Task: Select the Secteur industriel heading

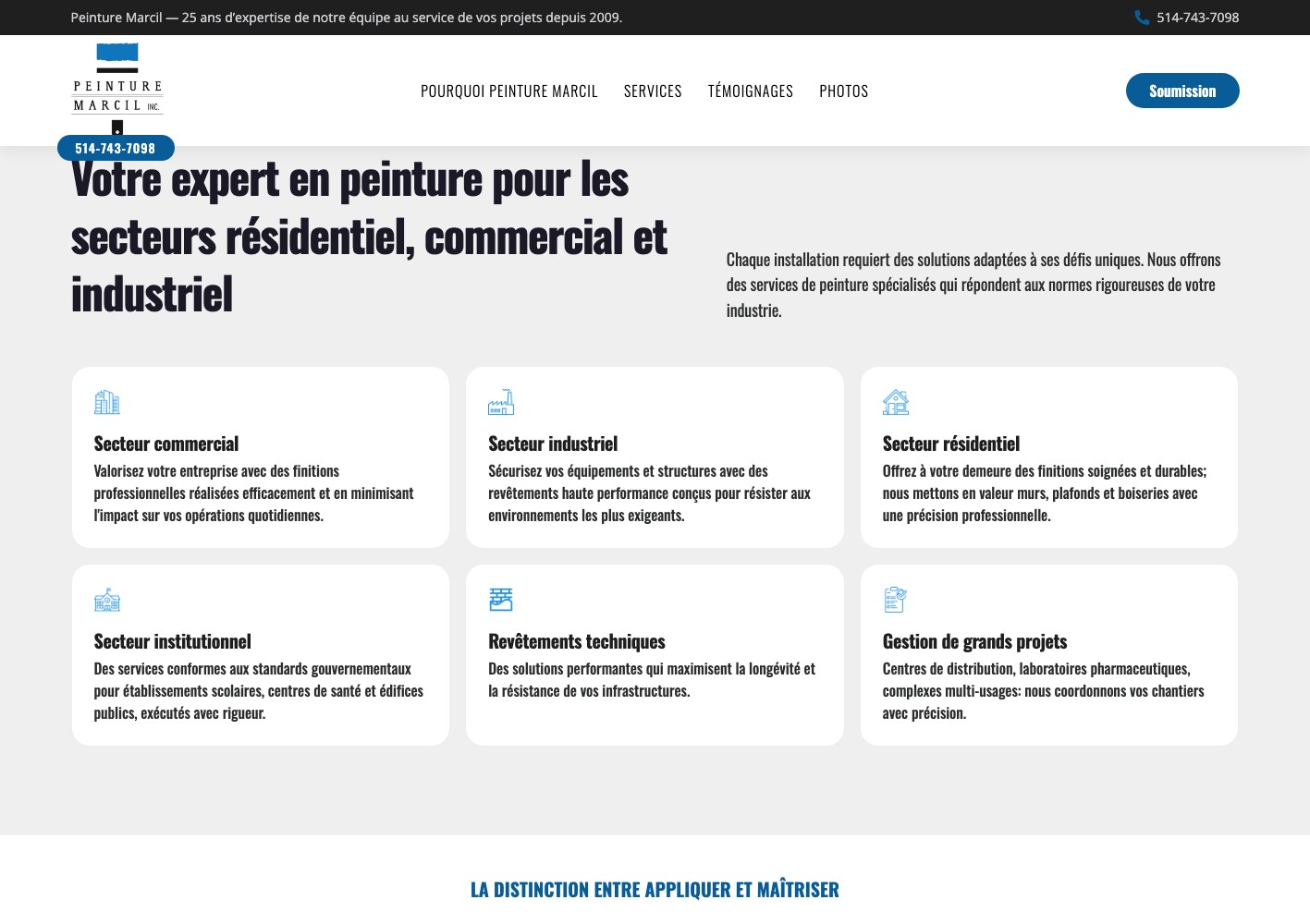Action: tap(553, 444)
